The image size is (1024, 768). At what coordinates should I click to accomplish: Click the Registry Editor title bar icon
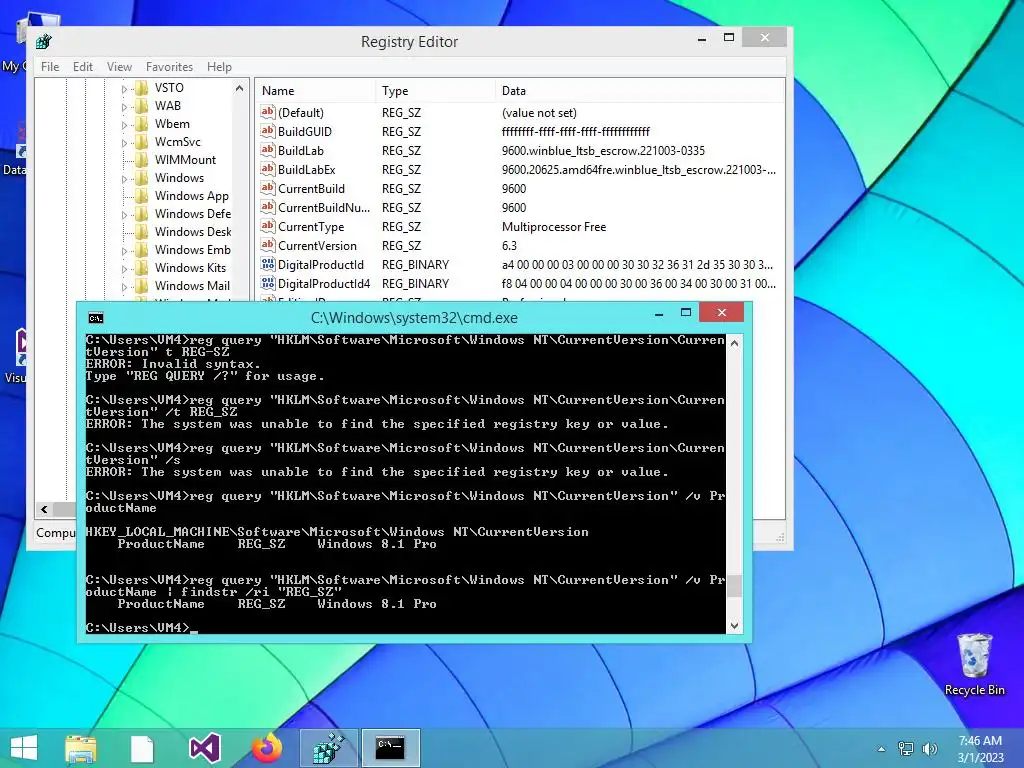click(44, 42)
